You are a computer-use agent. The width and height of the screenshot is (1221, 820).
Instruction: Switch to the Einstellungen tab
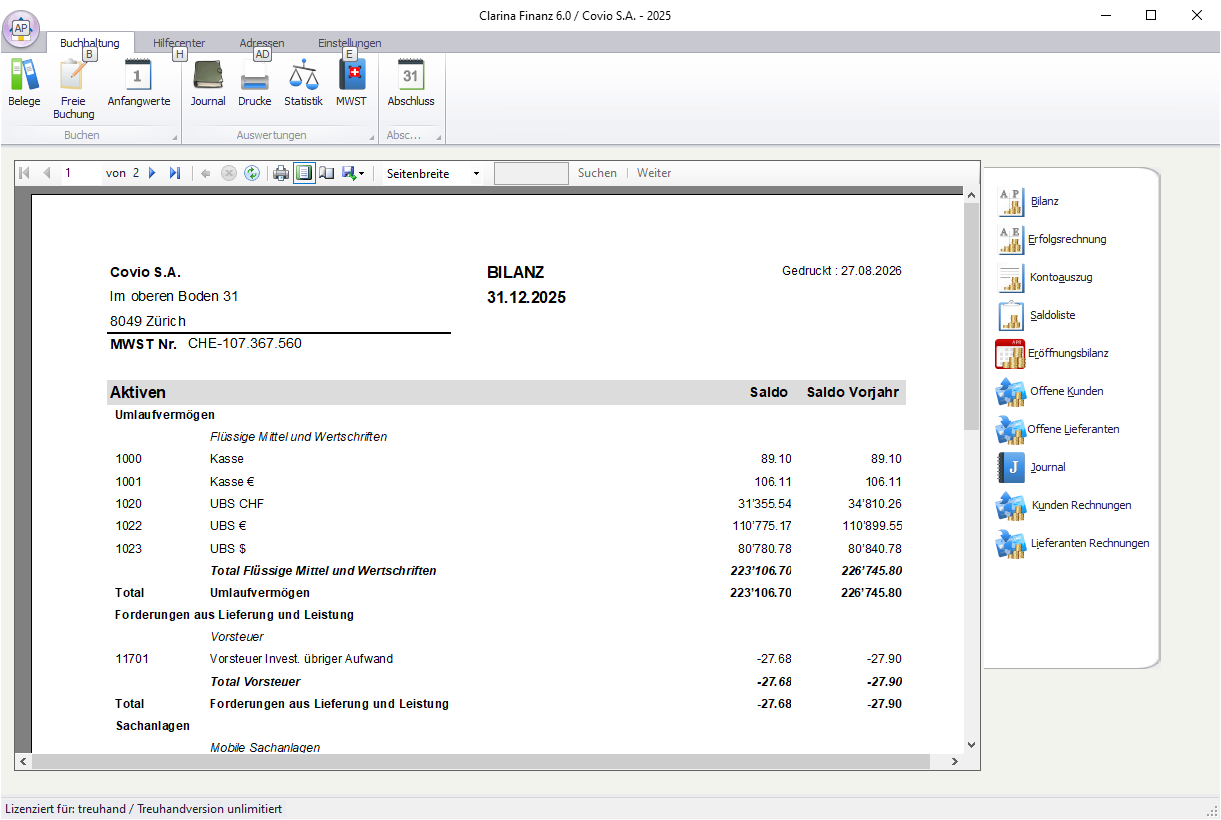[x=350, y=43]
